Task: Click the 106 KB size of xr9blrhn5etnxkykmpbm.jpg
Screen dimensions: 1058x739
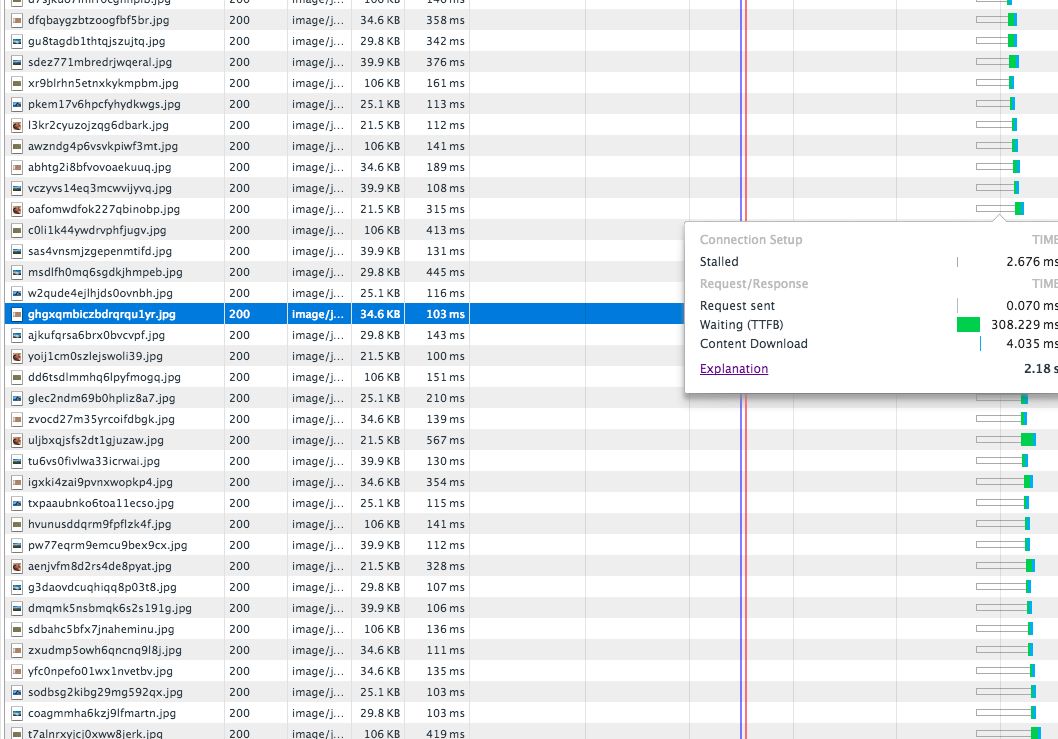Action: click(x=382, y=83)
